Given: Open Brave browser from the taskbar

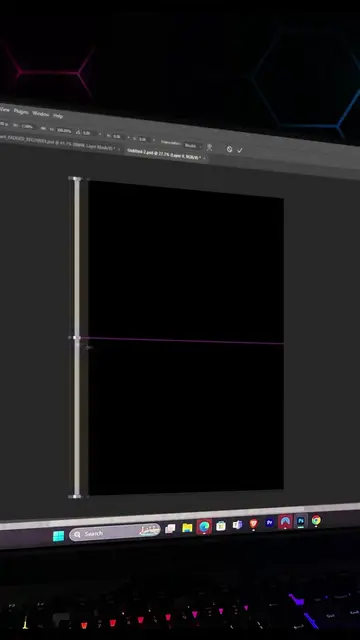Looking at the screenshot, I should (253, 524).
